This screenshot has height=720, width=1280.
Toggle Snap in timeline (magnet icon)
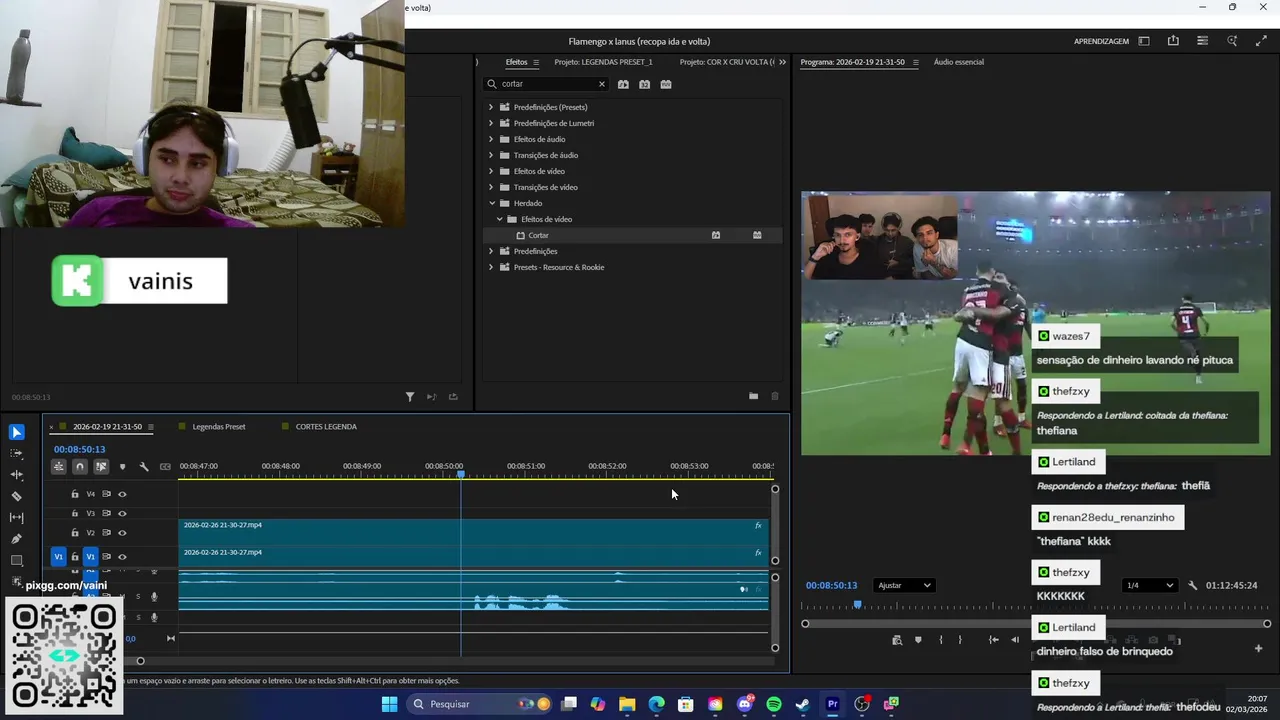(80, 467)
